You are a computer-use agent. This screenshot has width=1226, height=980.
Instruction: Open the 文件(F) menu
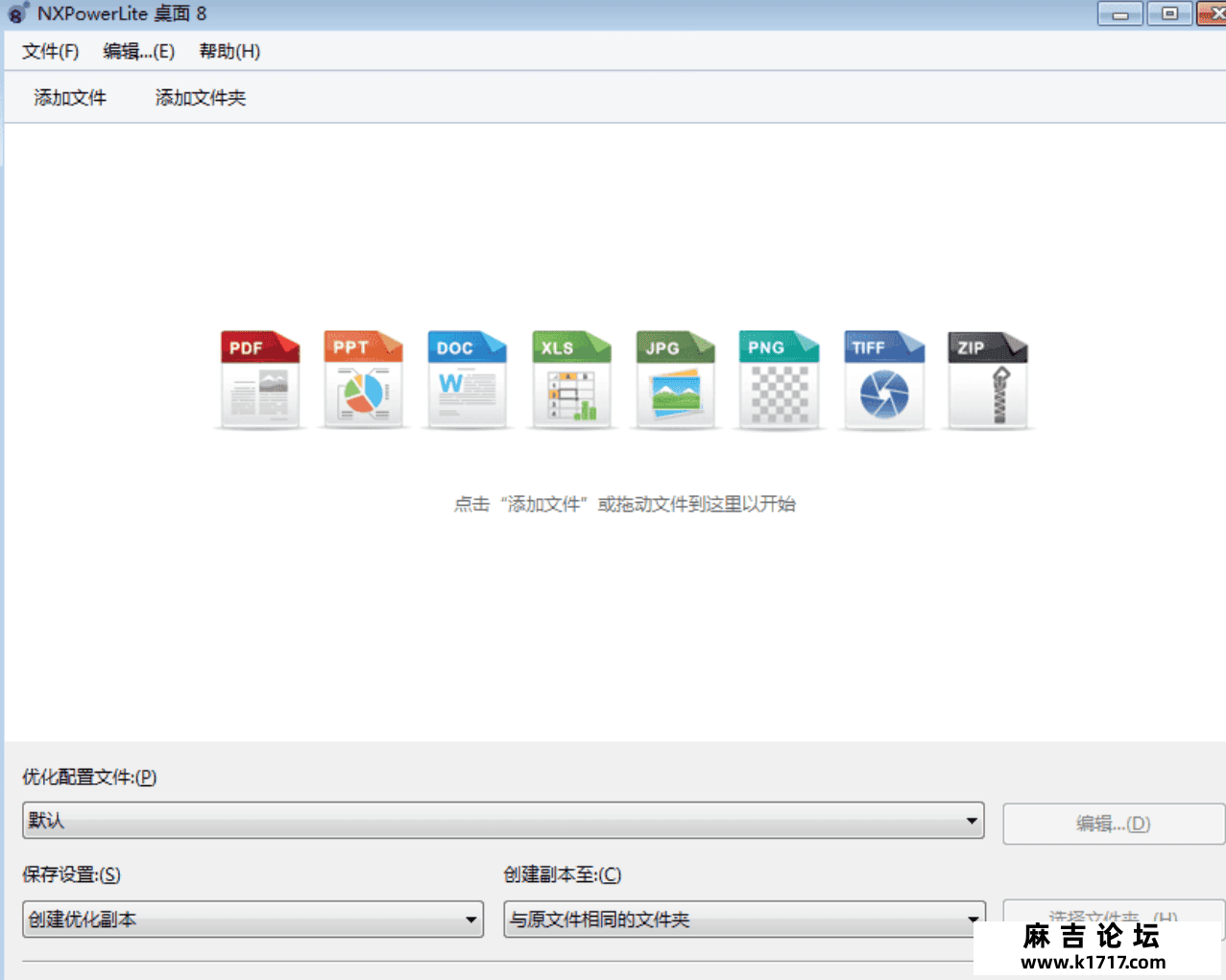click(51, 51)
